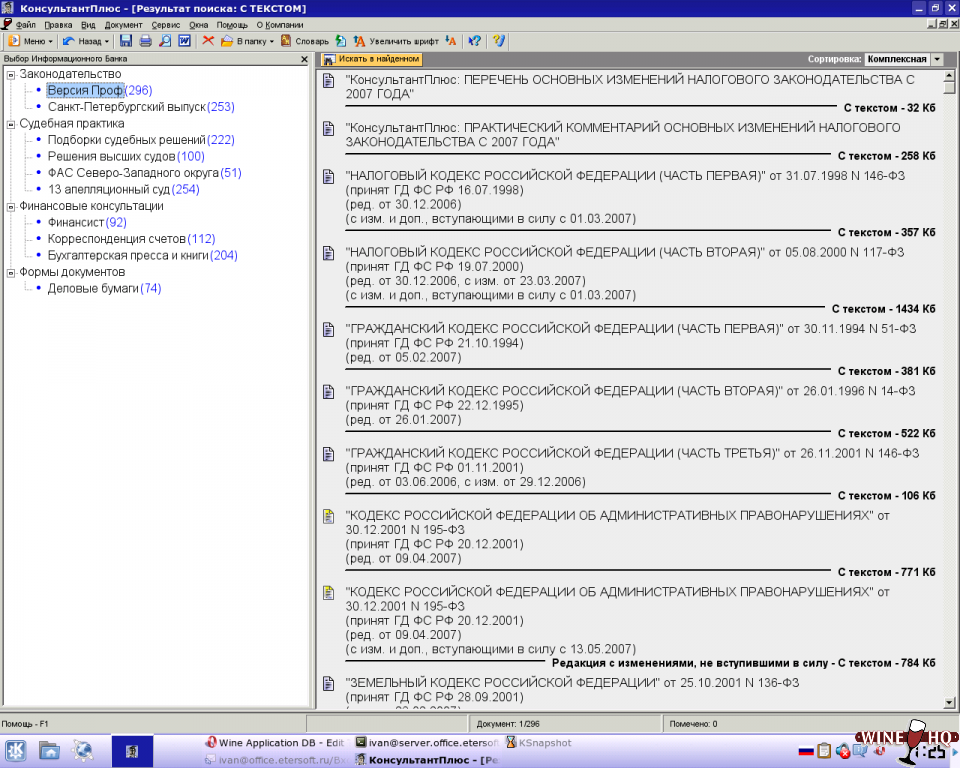Click the Print toolbar icon
The height and width of the screenshot is (768, 960).
[x=145, y=41]
